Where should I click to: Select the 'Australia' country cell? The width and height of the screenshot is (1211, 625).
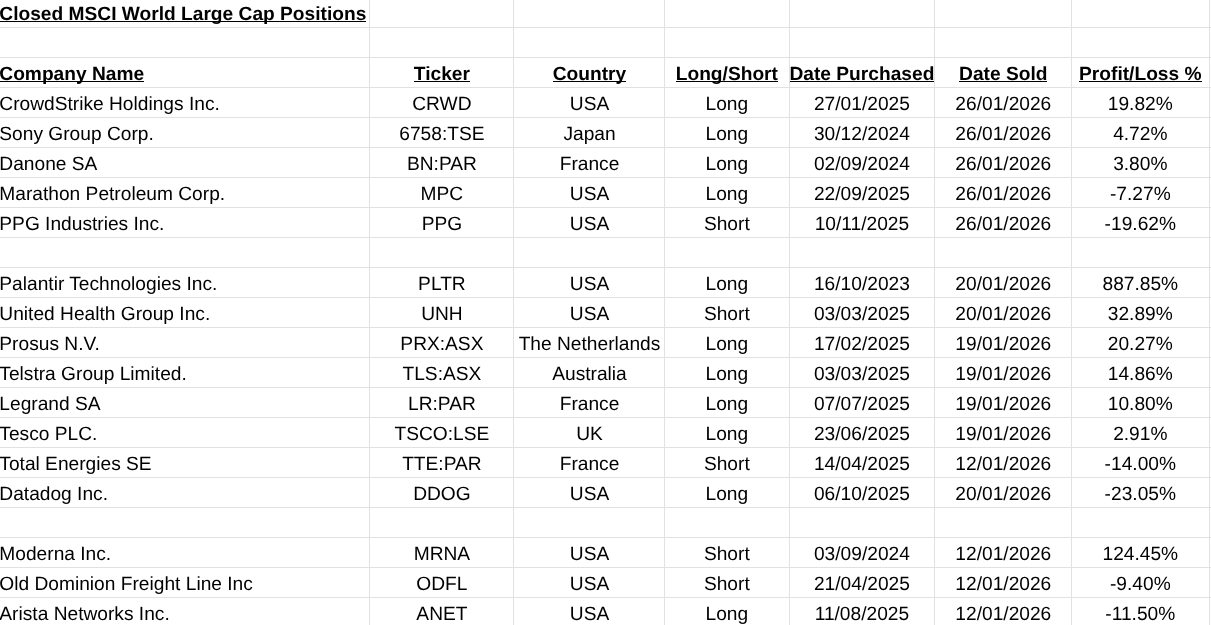click(x=589, y=374)
